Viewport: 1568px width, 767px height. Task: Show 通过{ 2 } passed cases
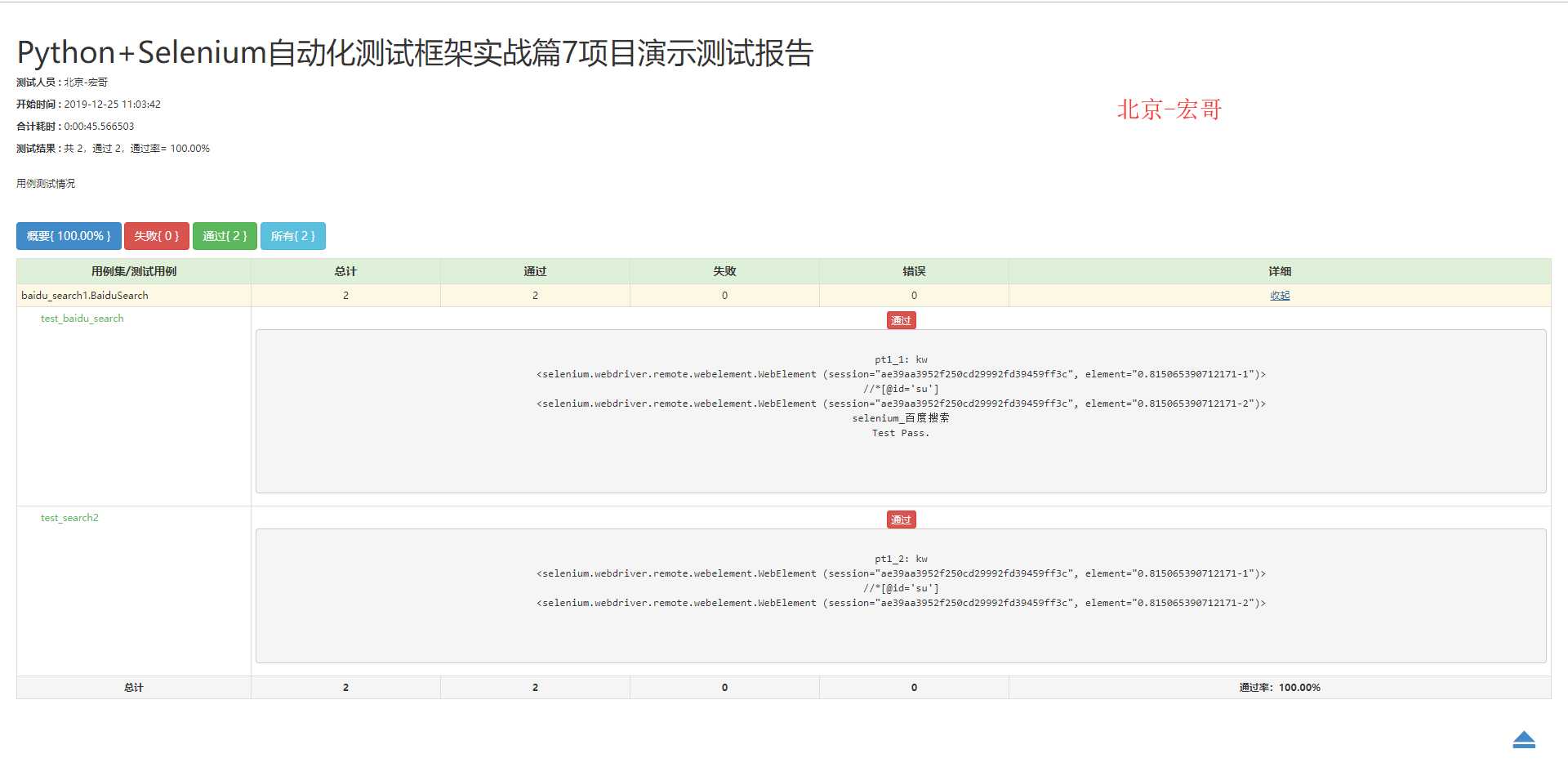pyautogui.click(x=225, y=236)
